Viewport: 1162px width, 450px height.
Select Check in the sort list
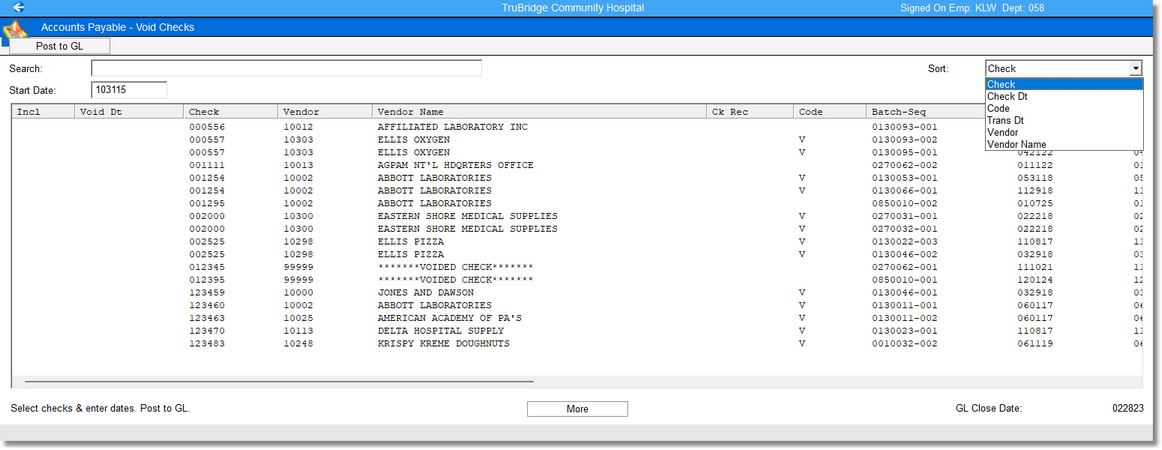1064,85
